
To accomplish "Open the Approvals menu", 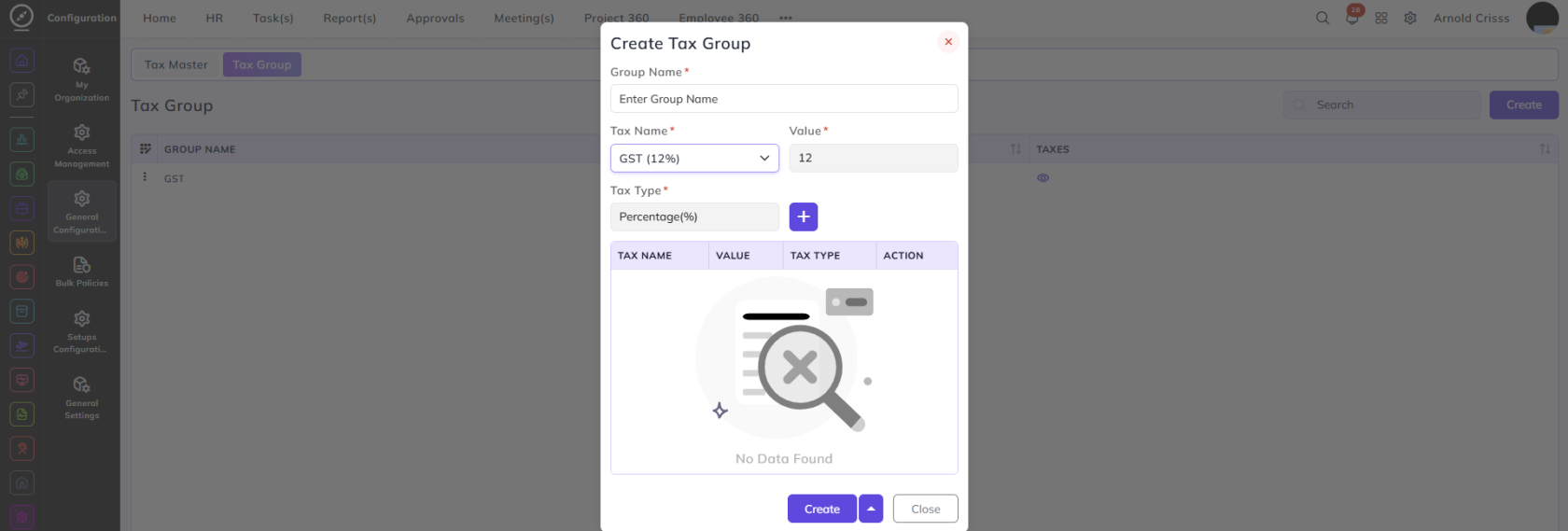I will tap(435, 18).
